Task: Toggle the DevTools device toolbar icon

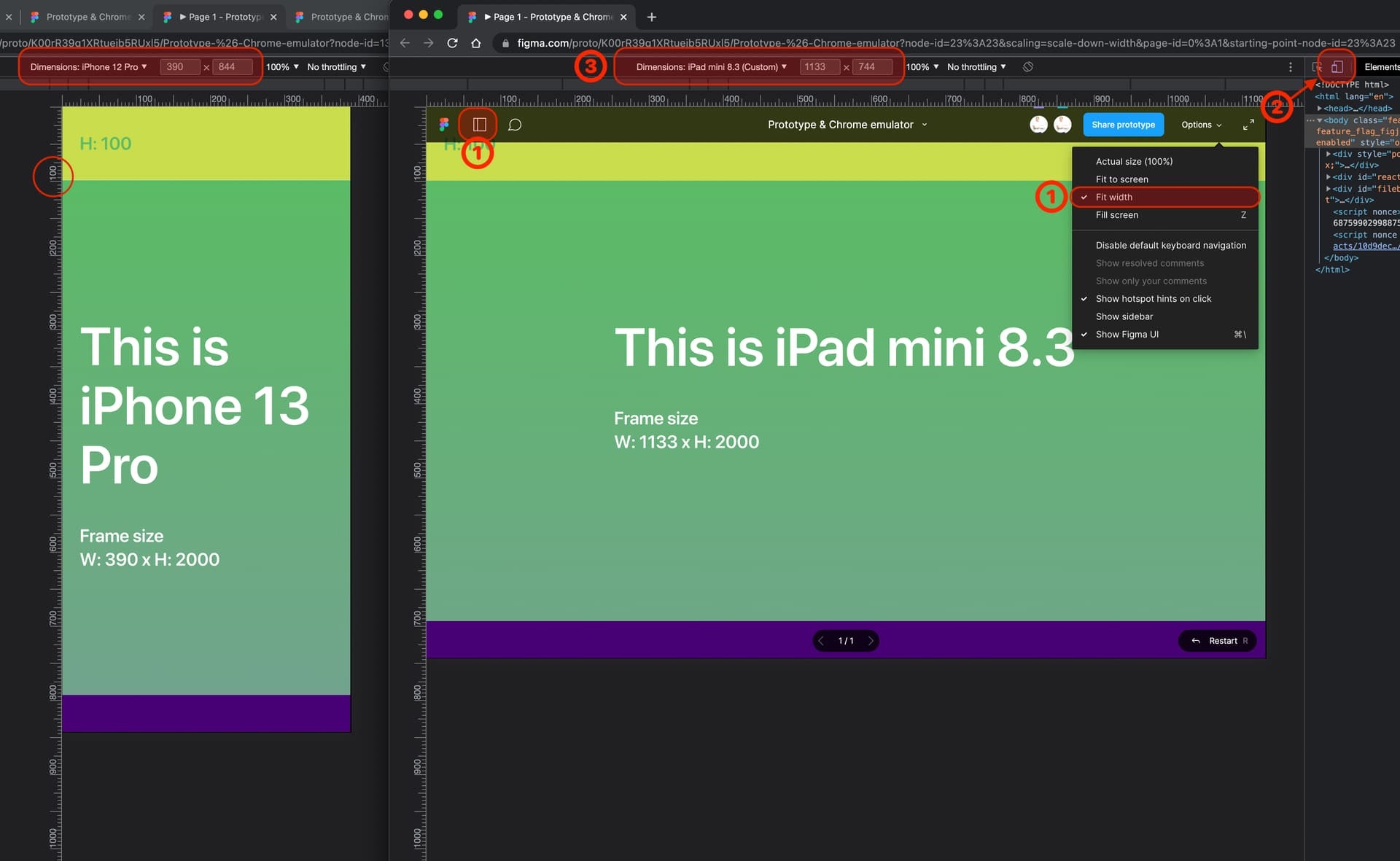Action: click(x=1337, y=66)
